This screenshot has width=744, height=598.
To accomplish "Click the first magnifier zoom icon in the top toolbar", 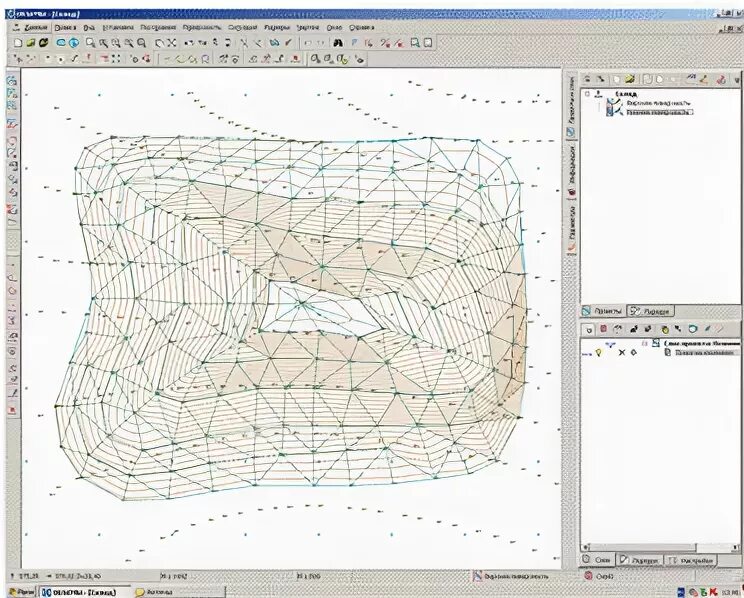I will point(90,43).
